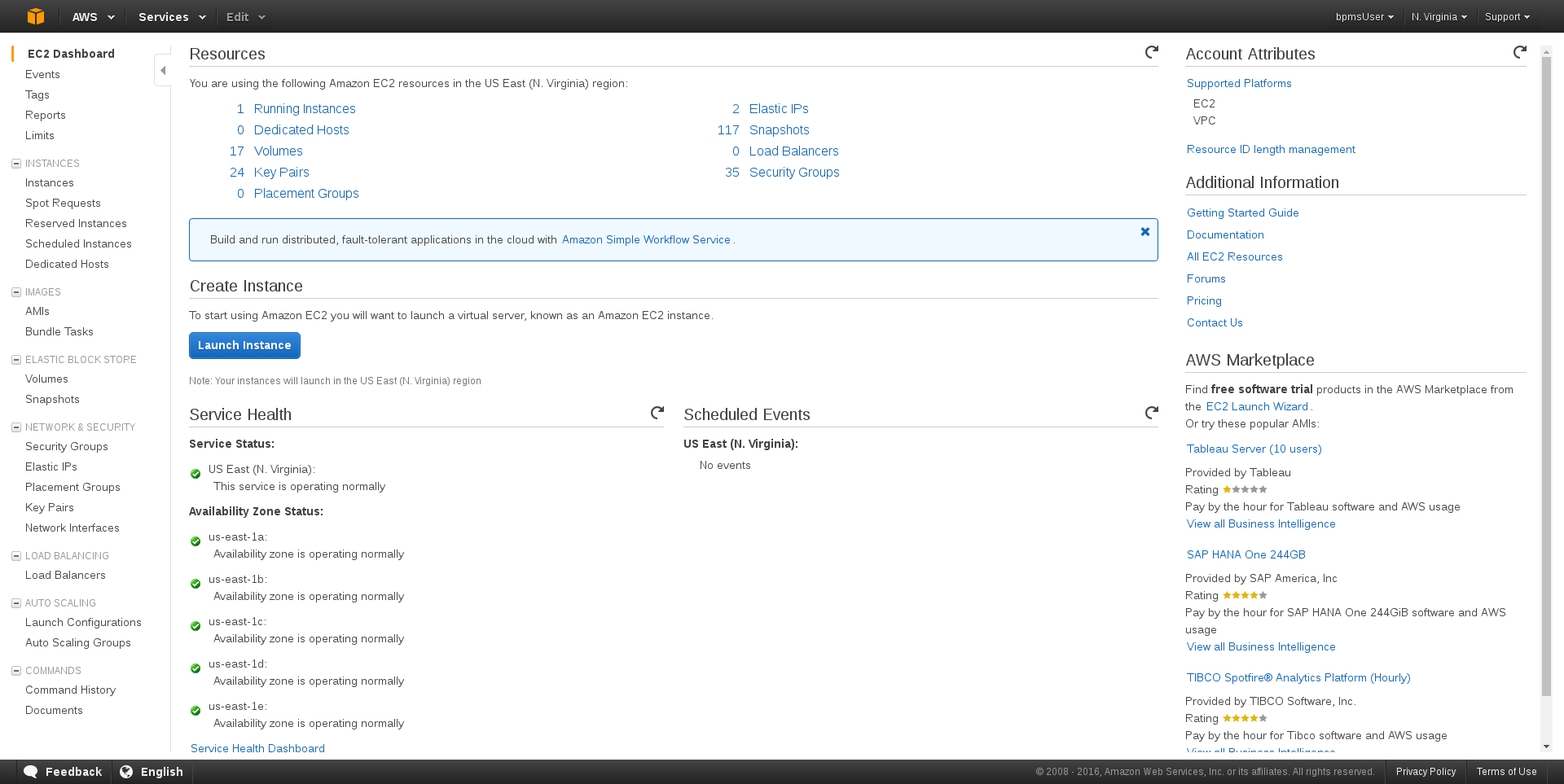Open Tableau Server (10 users) listing

pos(1254,449)
